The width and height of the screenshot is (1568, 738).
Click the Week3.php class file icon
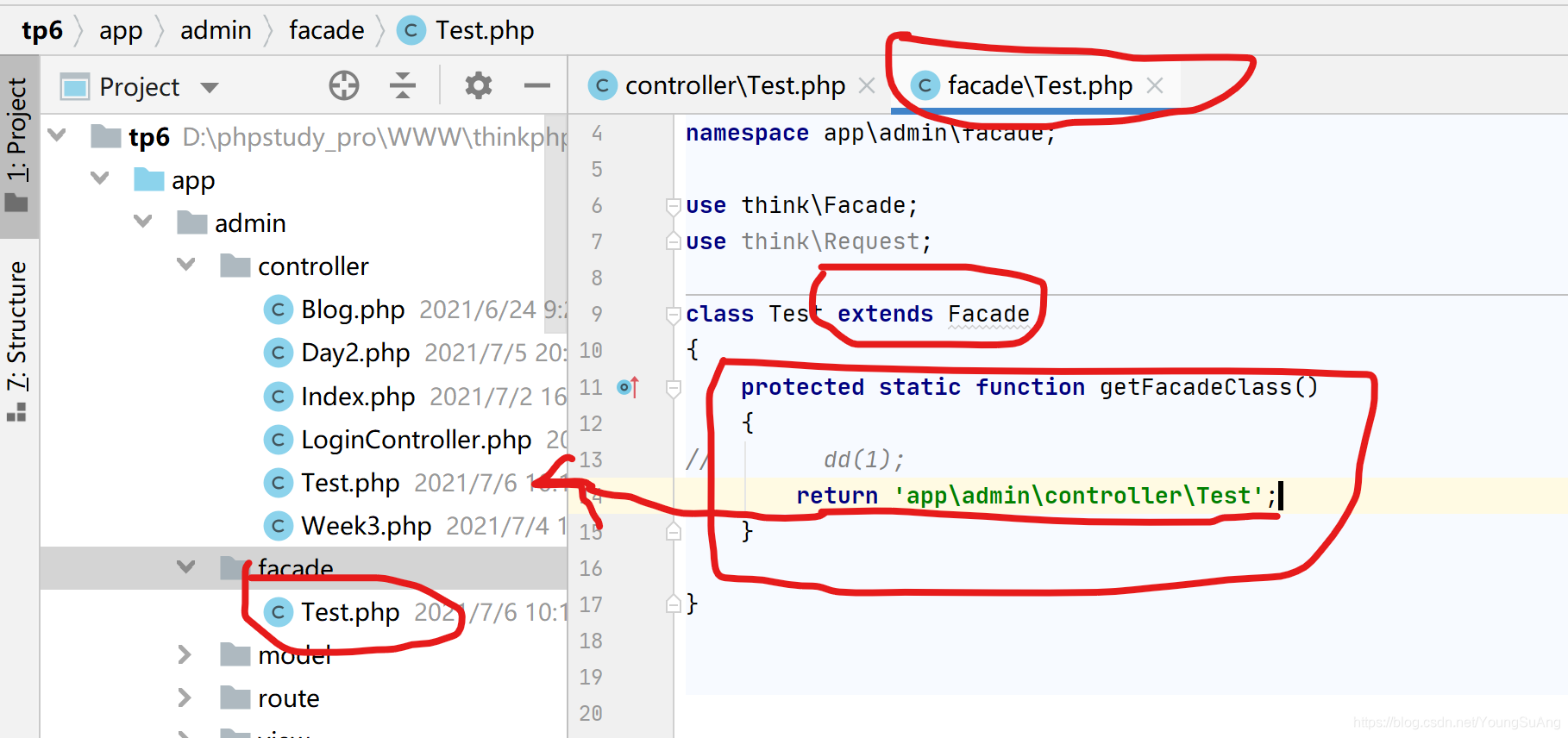(278, 525)
